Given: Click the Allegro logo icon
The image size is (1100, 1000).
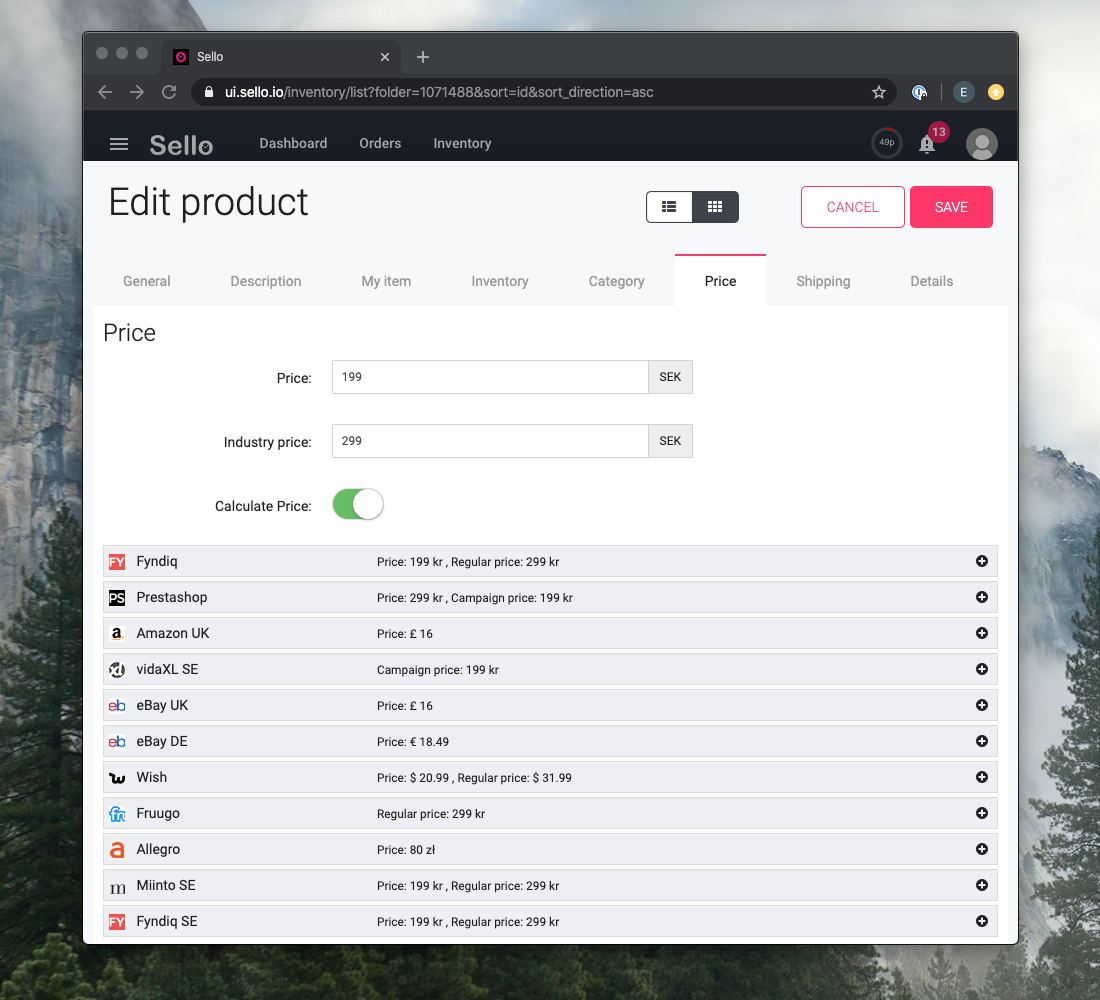Looking at the screenshot, I should pos(117,850).
